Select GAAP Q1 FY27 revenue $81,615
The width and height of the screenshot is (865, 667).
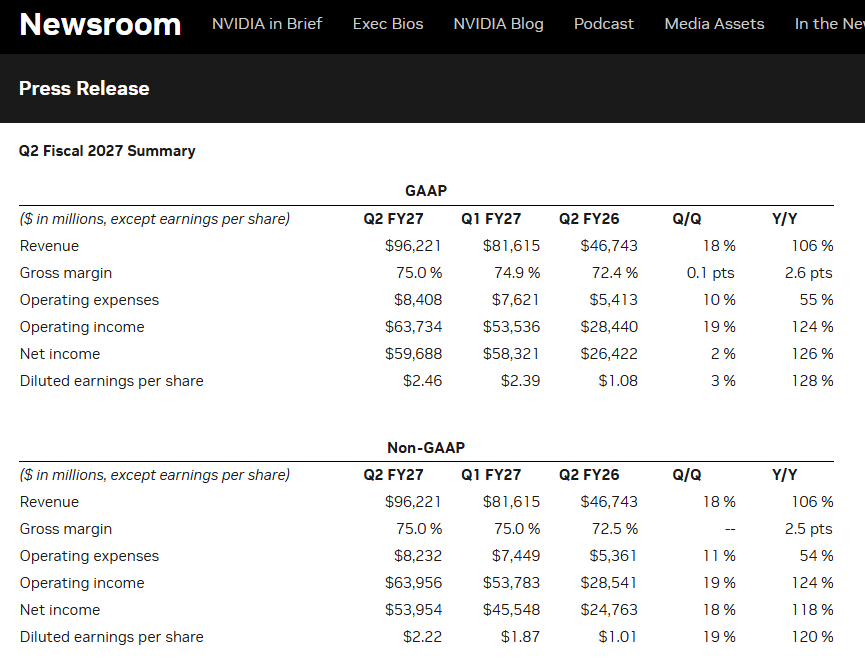(511, 246)
